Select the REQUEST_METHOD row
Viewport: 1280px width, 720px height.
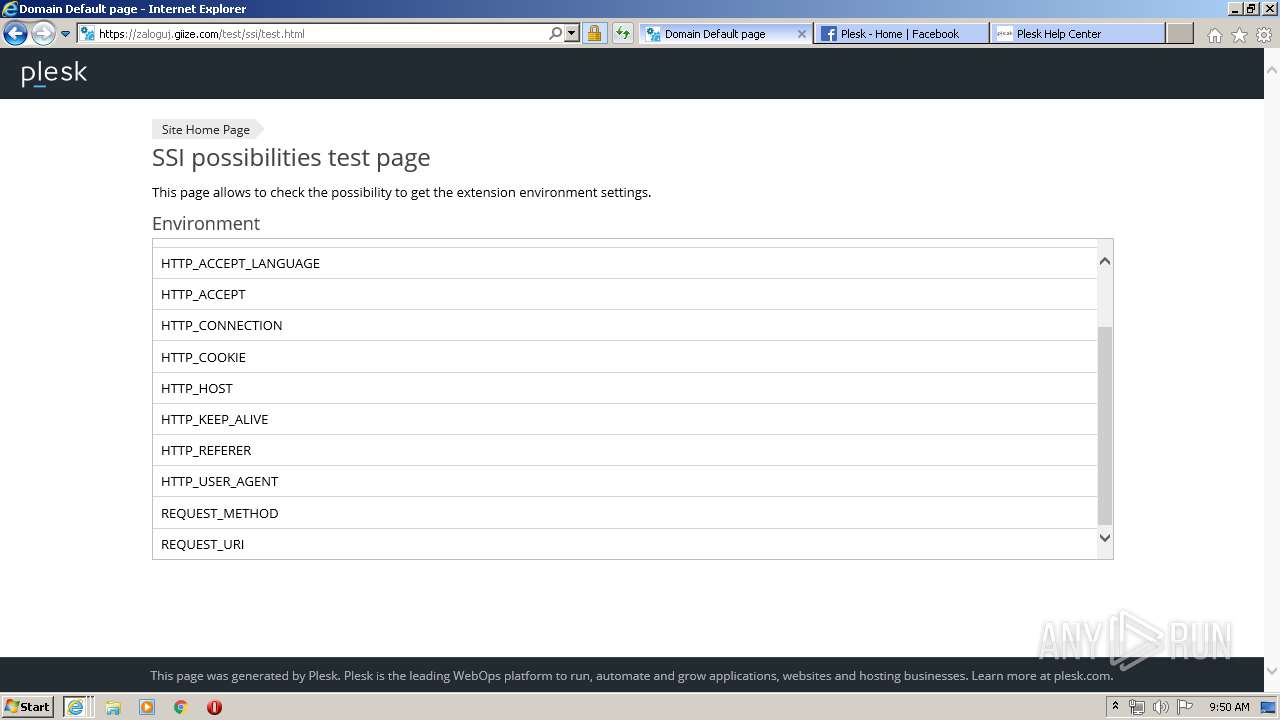point(625,513)
